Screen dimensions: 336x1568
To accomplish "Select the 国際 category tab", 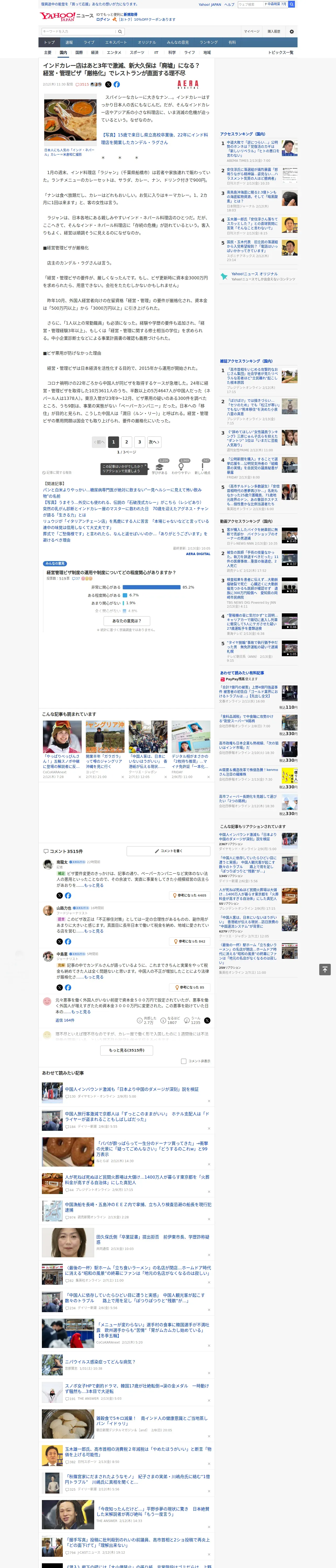I will click(x=79, y=52).
